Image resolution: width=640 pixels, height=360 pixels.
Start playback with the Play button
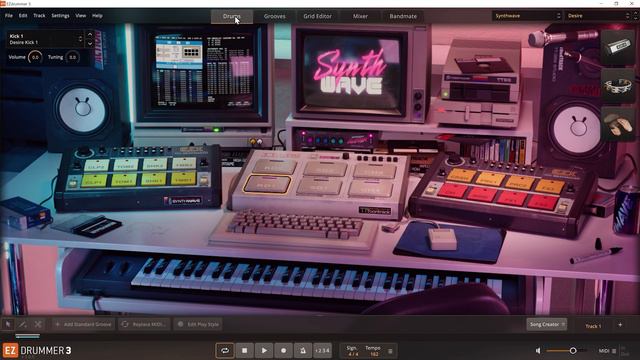pyautogui.click(x=264, y=350)
